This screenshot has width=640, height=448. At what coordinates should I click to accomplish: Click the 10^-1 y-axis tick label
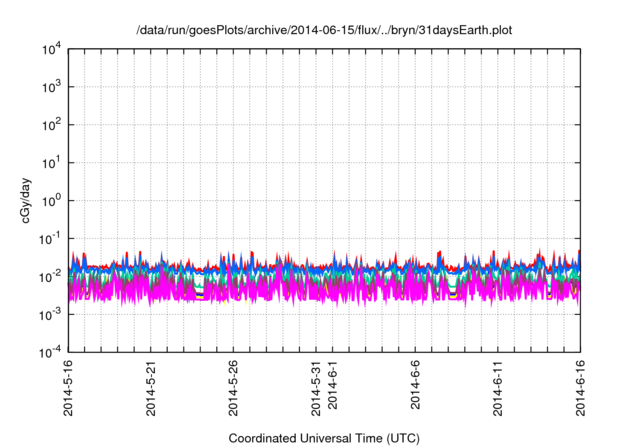50,239
